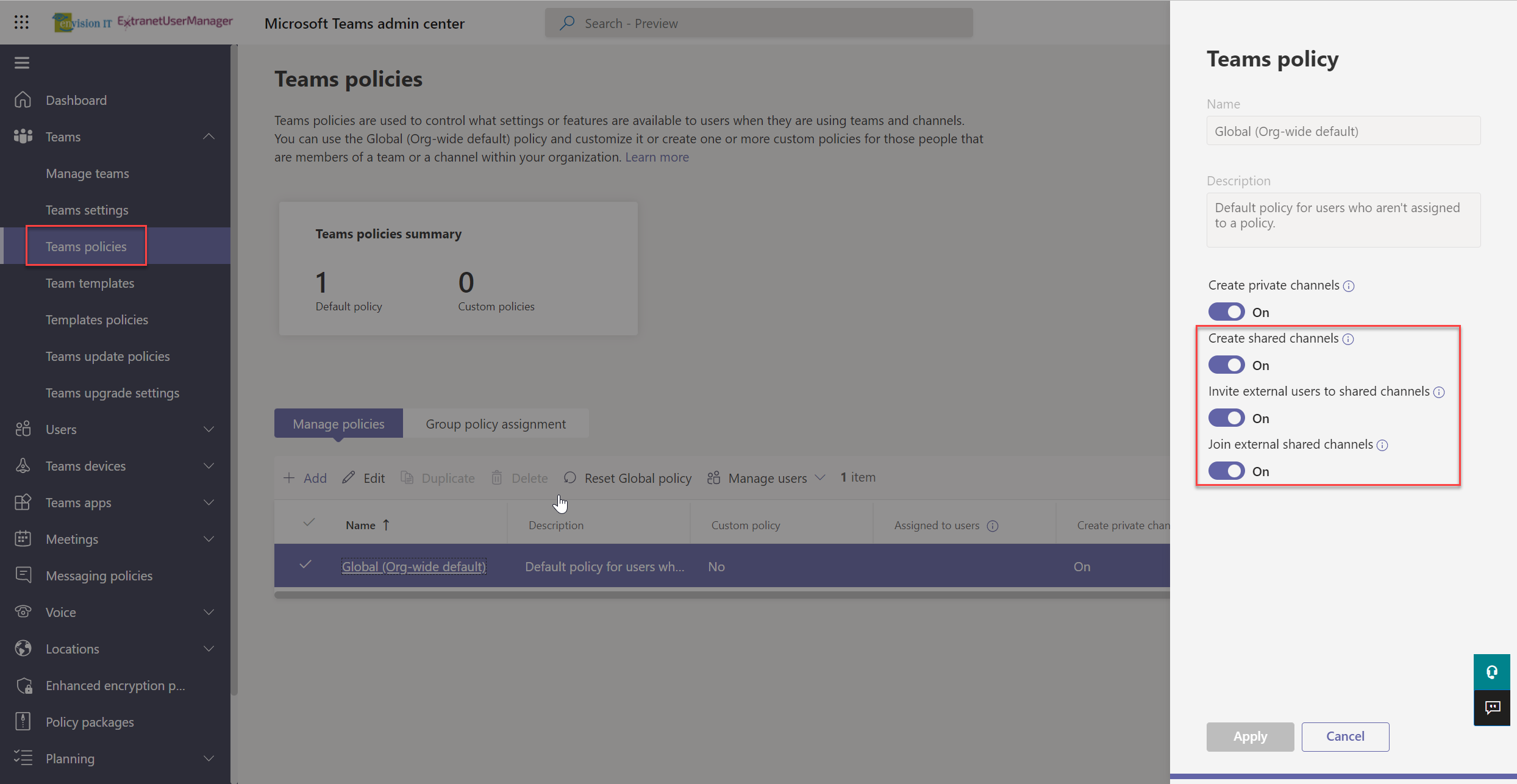This screenshot has width=1517, height=784.
Task: Expand the Meetings chevron
Action: point(209,538)
